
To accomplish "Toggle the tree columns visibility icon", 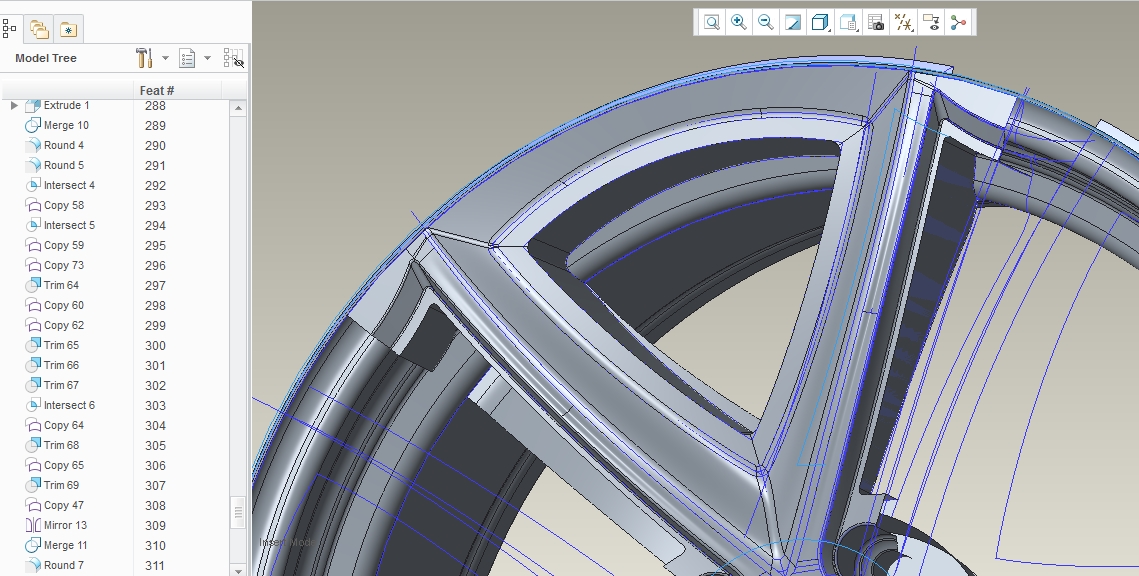I will pyautogui.click(x=233, y=58).
